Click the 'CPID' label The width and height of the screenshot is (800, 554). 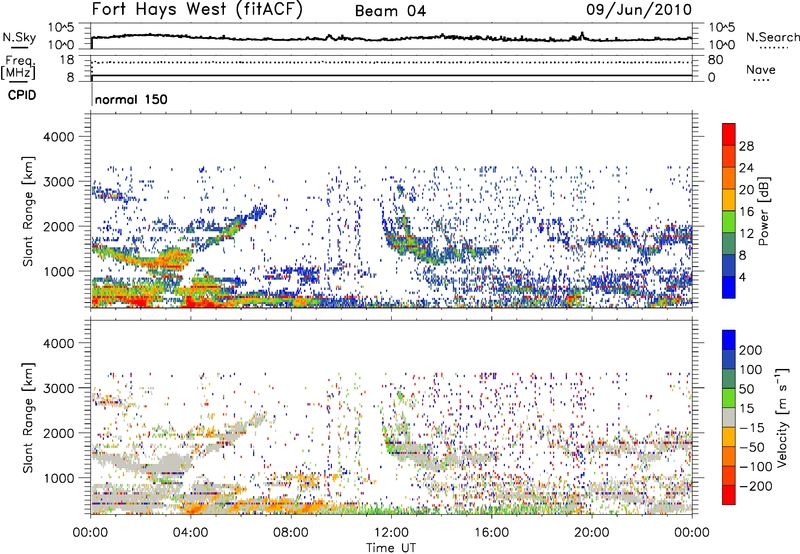22,95
